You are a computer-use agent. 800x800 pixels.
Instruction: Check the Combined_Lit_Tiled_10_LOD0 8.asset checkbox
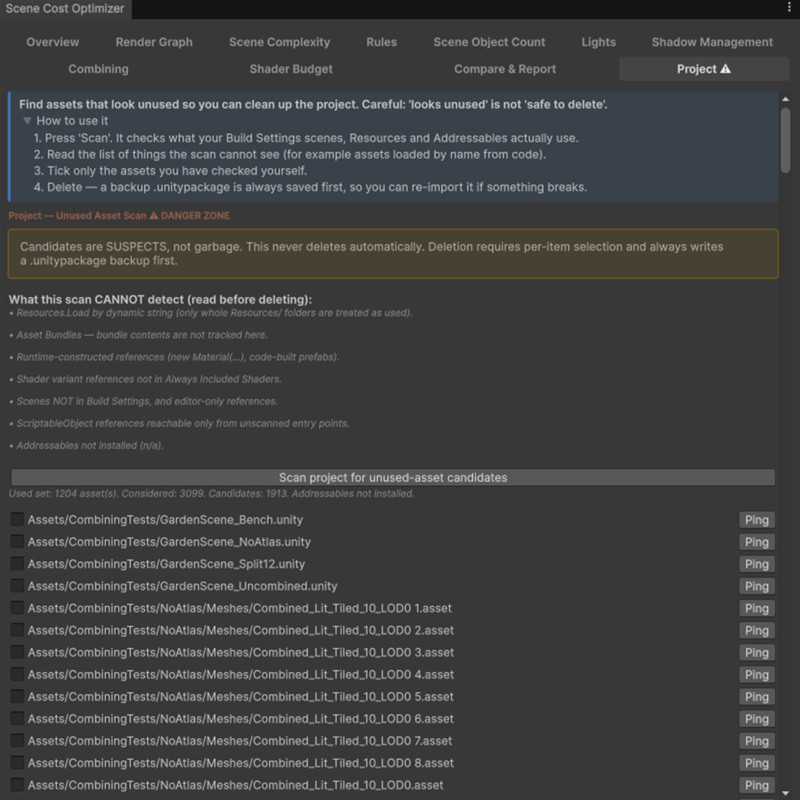click(17, 763)
